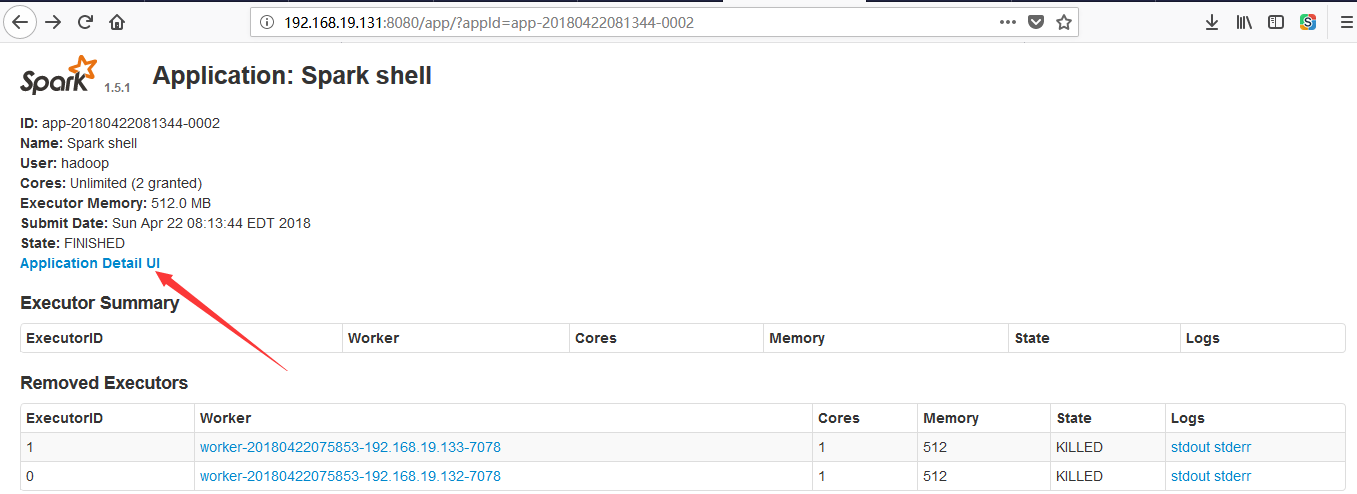This screenshot has height=494, width=1357.
Task: Click the 'User: hadoop' line
Action: (65, 163)
